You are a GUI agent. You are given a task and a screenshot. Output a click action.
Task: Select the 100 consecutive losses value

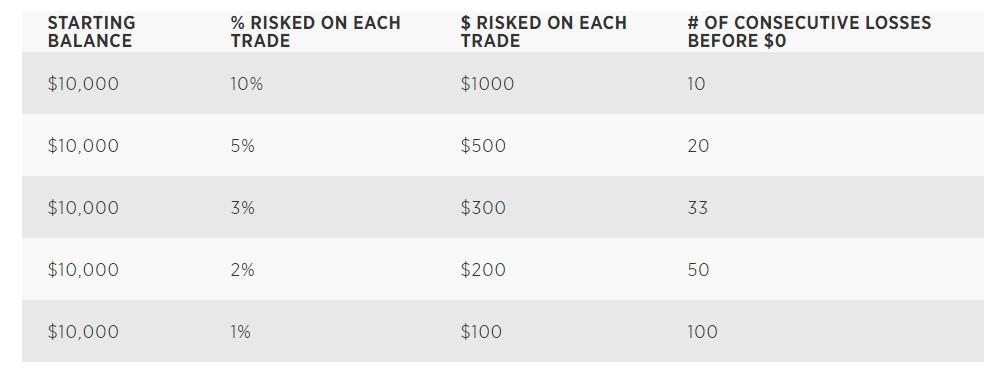coord(702,332)
